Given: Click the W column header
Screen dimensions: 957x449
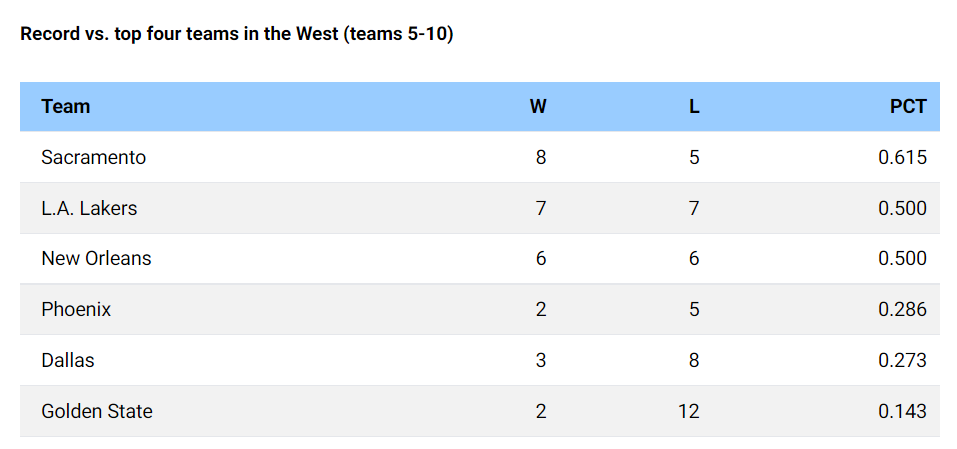Looking at the screenshot, I should [538, 106].
